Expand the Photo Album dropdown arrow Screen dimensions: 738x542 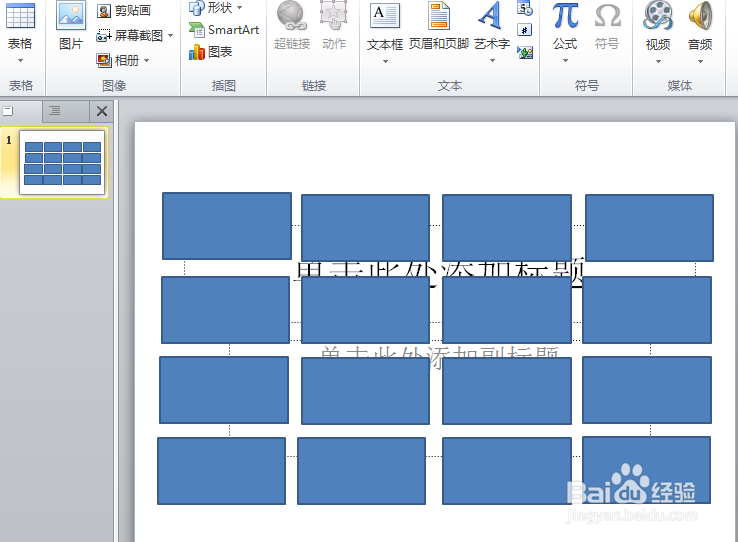pos(146,60)
